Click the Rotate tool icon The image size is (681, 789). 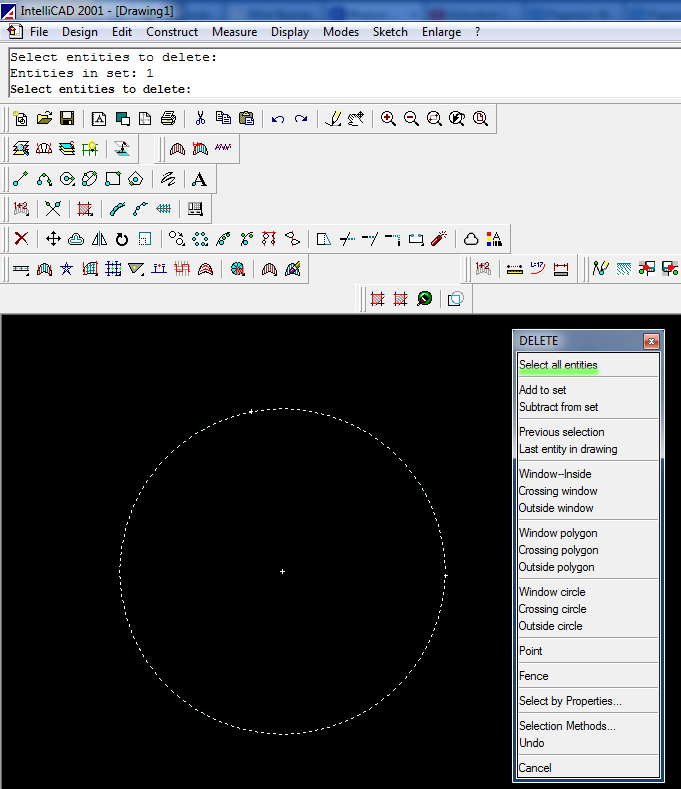122,239
